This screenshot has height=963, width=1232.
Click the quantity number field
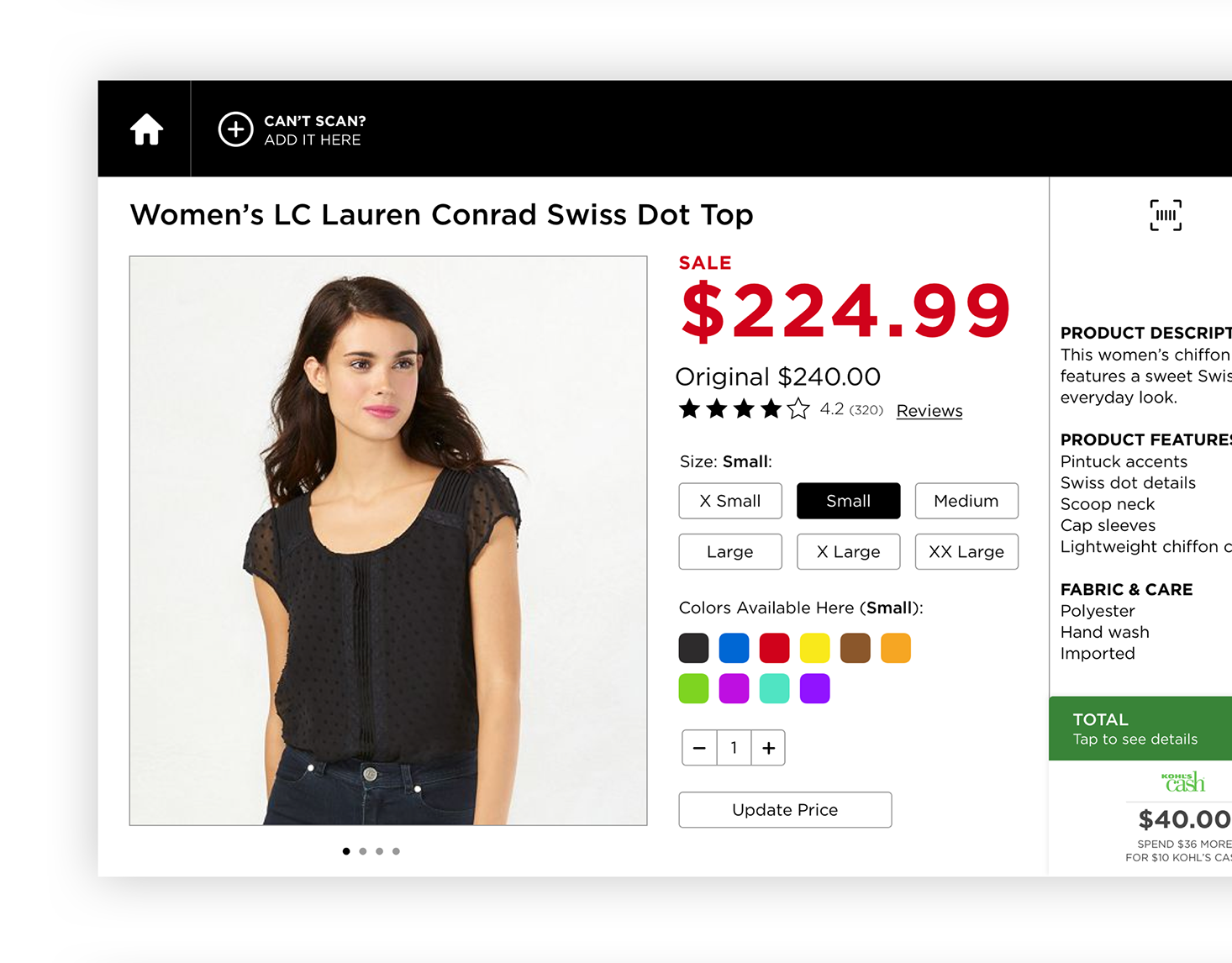click(734, 748)
